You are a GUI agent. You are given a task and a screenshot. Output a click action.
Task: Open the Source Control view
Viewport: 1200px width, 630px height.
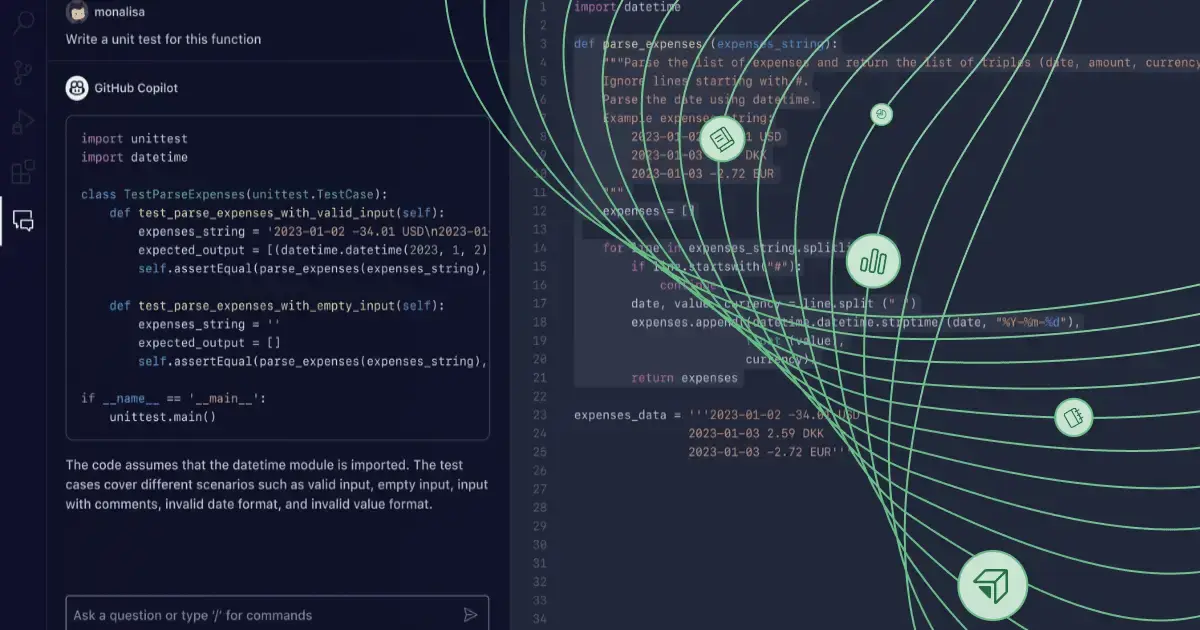(23, 71)
